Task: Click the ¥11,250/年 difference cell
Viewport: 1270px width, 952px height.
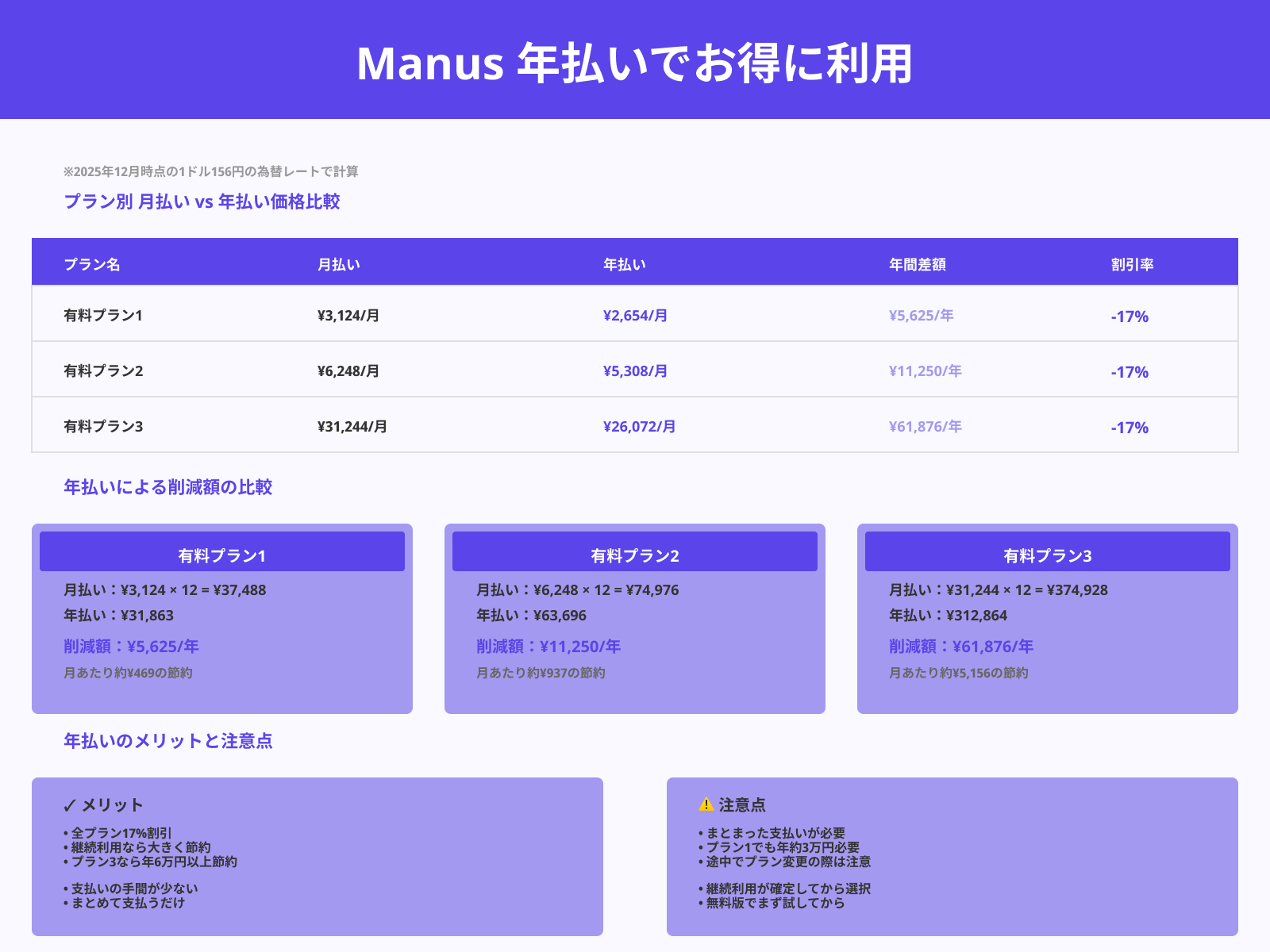Action: 924,370
